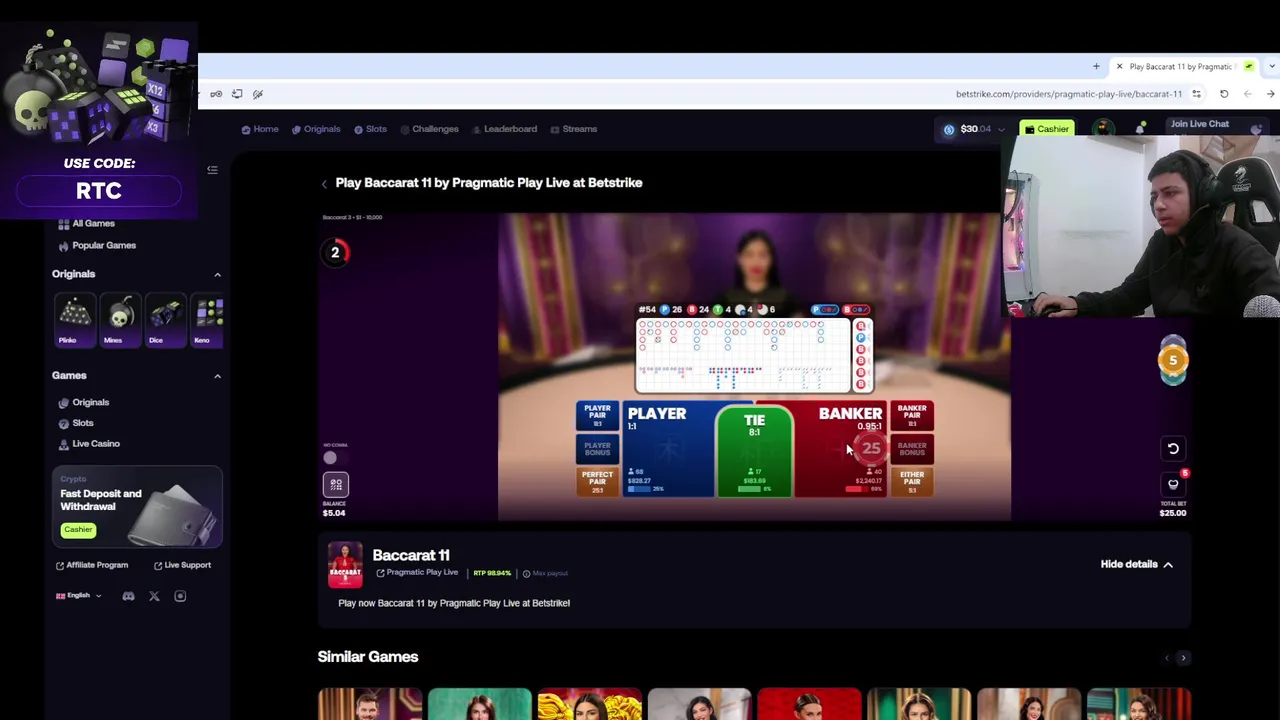Open the Keno original game
The width and height of the screenshot is (1280, 720).
point(208,320)
